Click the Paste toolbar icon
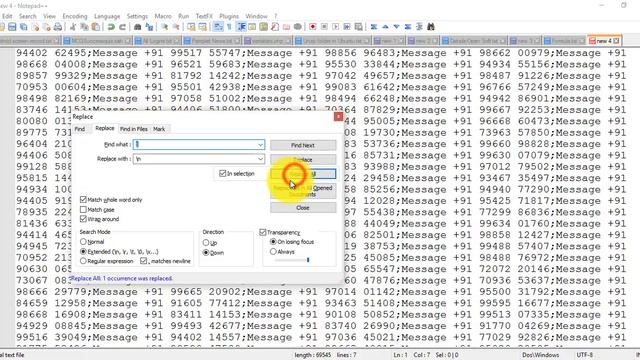 pos(96,27)
